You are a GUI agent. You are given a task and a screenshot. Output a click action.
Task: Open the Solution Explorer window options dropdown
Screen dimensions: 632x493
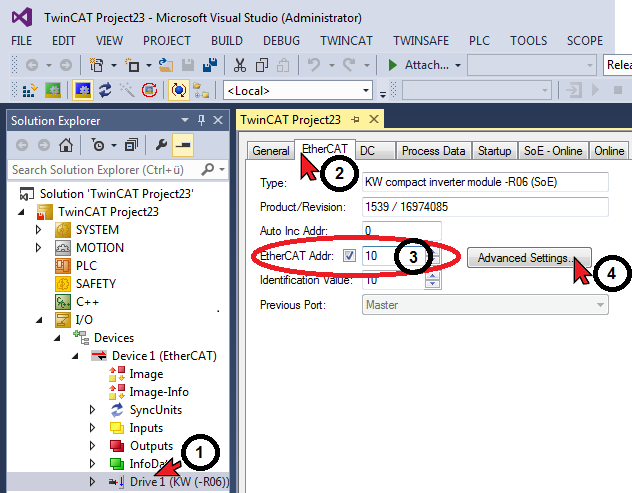(185, 120)
